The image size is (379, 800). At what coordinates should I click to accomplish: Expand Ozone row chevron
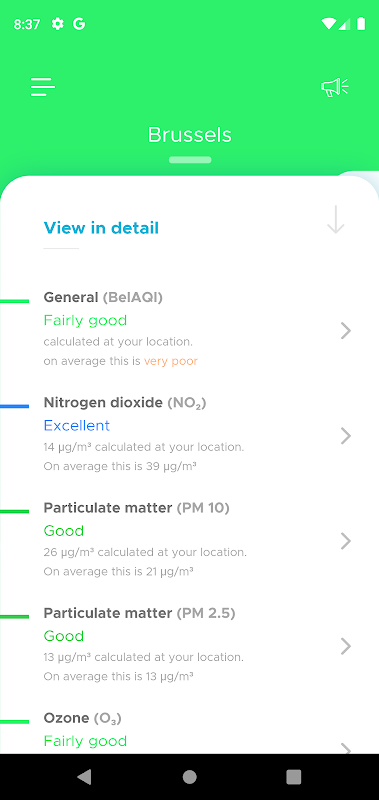(346, 748)
